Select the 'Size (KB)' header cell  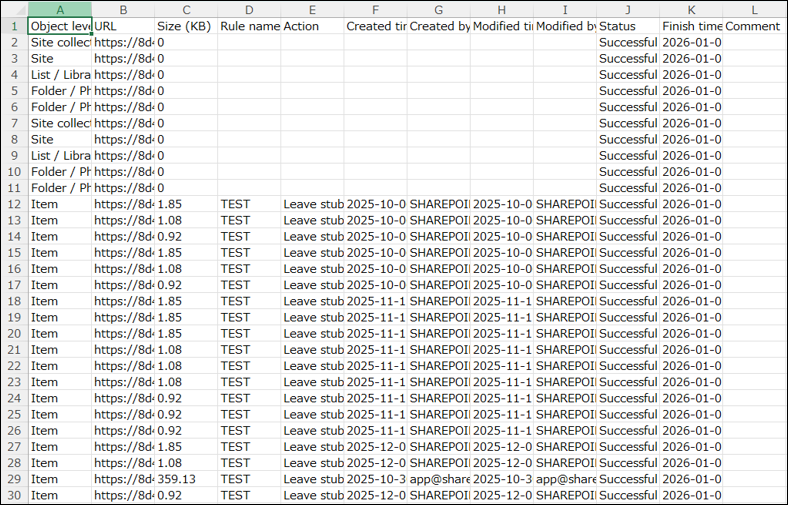pos(185,26)
